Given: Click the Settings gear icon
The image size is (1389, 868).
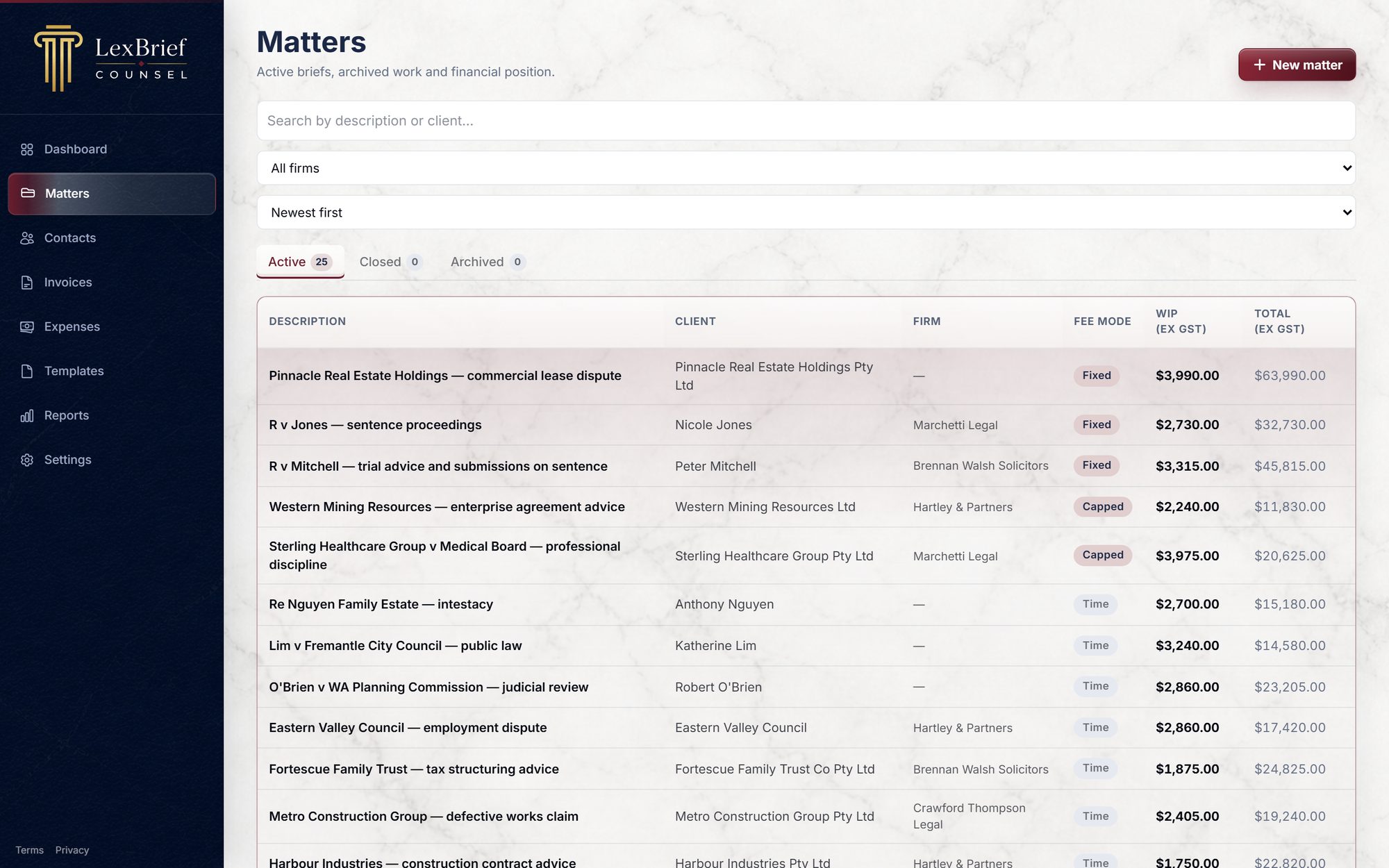Looking at the screenshot, I should (x=27, y=460).
